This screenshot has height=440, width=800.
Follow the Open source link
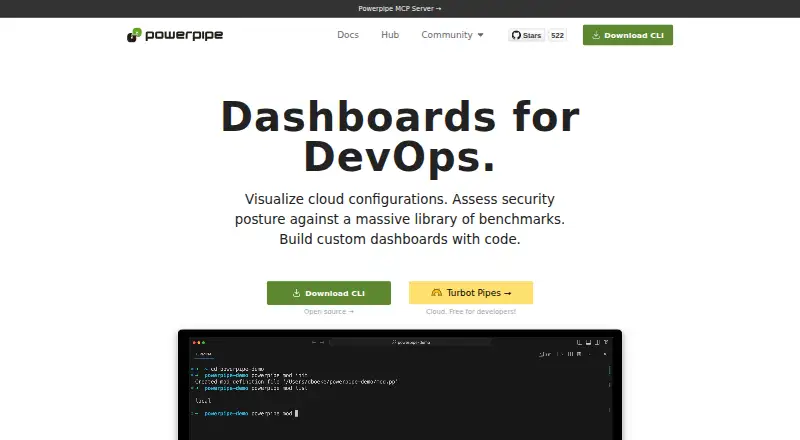point(329,311)
